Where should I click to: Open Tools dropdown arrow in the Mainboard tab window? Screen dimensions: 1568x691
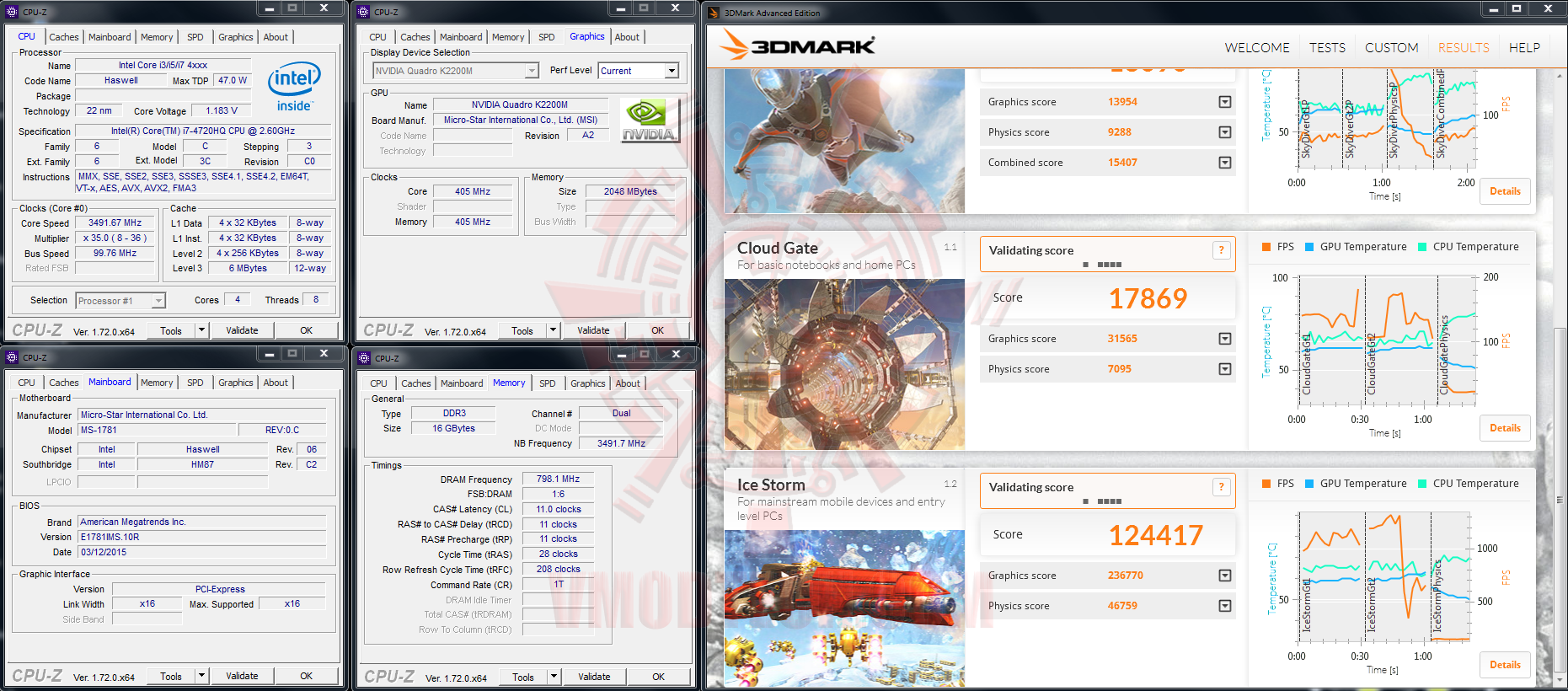click(201, 676)
